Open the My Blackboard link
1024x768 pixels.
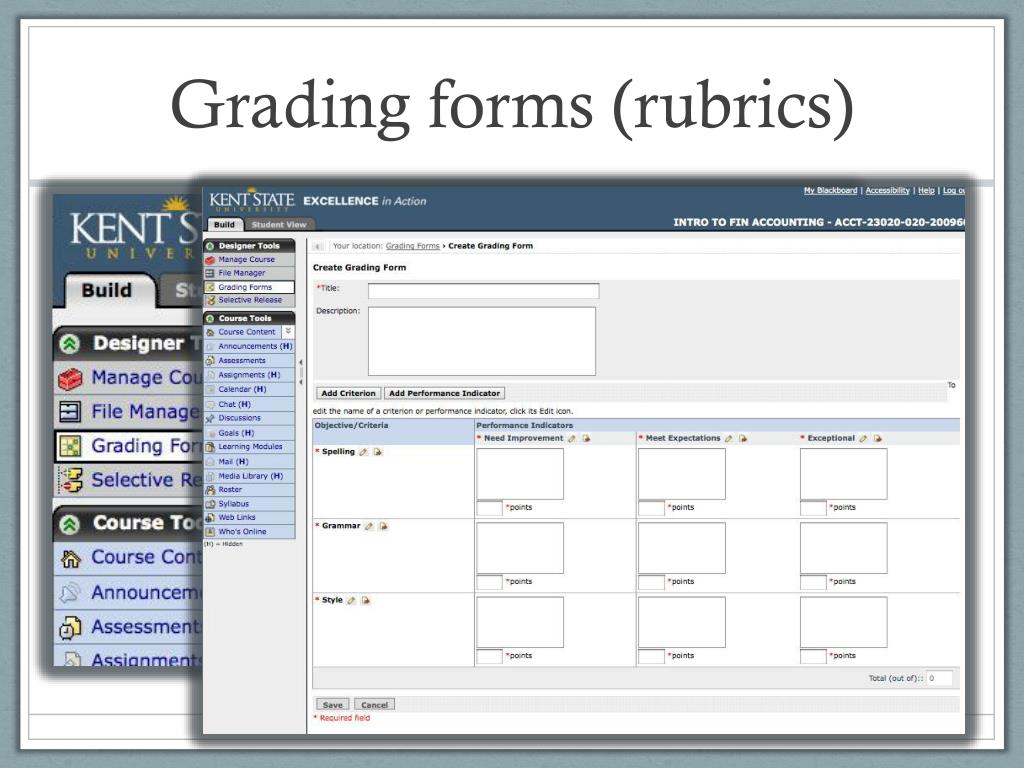click(x=831, y=191)
